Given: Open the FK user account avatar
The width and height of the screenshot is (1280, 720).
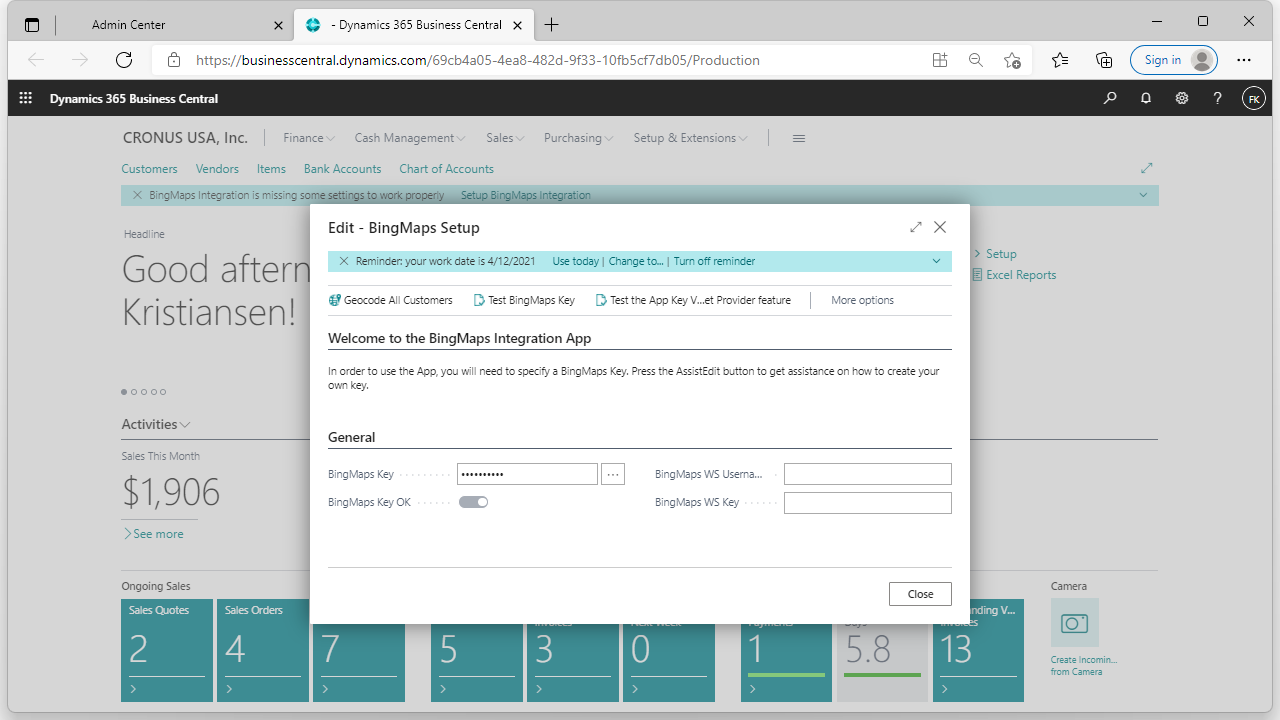Looking at the screenshot, I should pos(1254,98).
